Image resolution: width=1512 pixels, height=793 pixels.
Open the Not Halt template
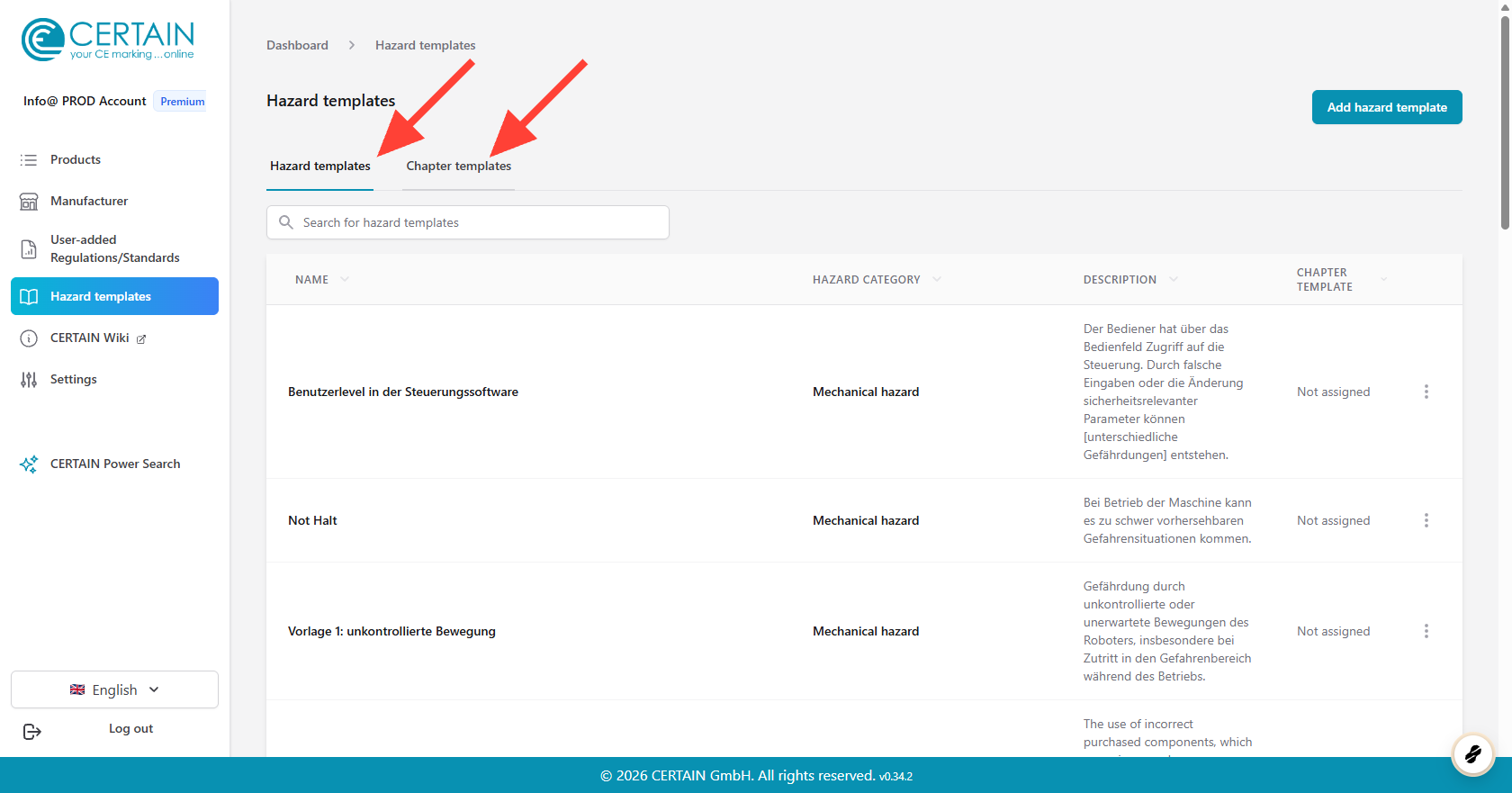312,520
